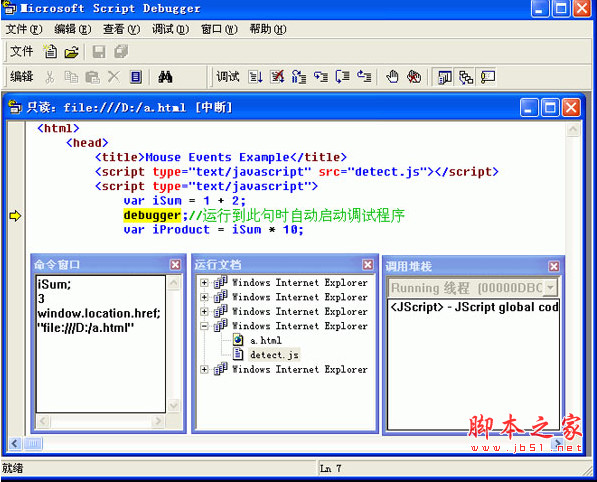Close the 调用堆栈 panel
Screen dimensions: 597x482
click(x=554, y=266)
